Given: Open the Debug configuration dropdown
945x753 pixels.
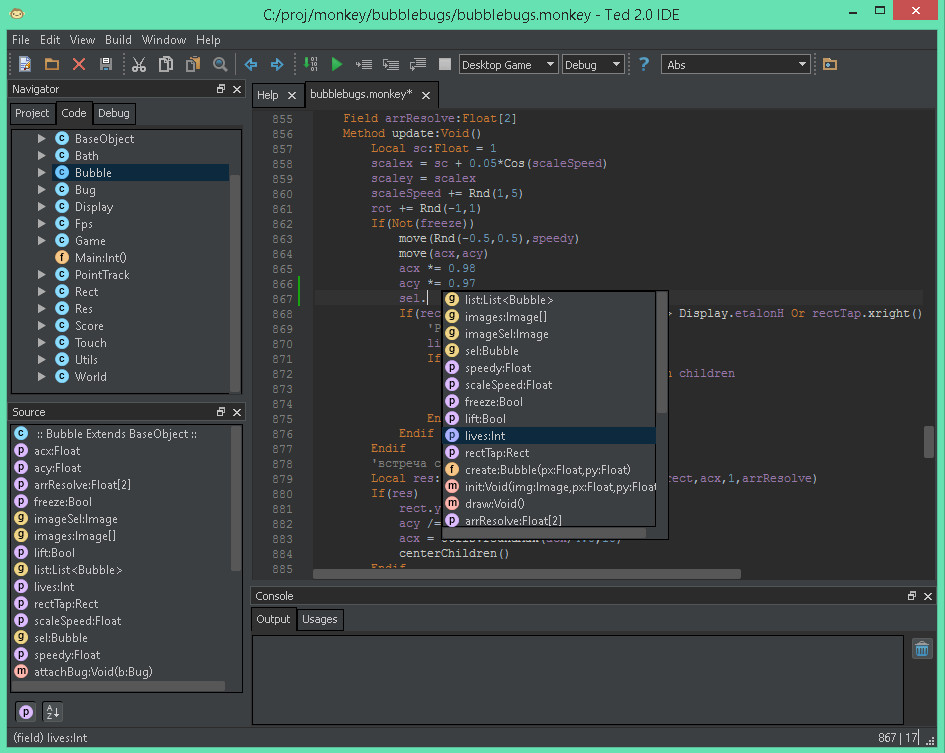Looking at the screenshot, I should coord(592,65).
